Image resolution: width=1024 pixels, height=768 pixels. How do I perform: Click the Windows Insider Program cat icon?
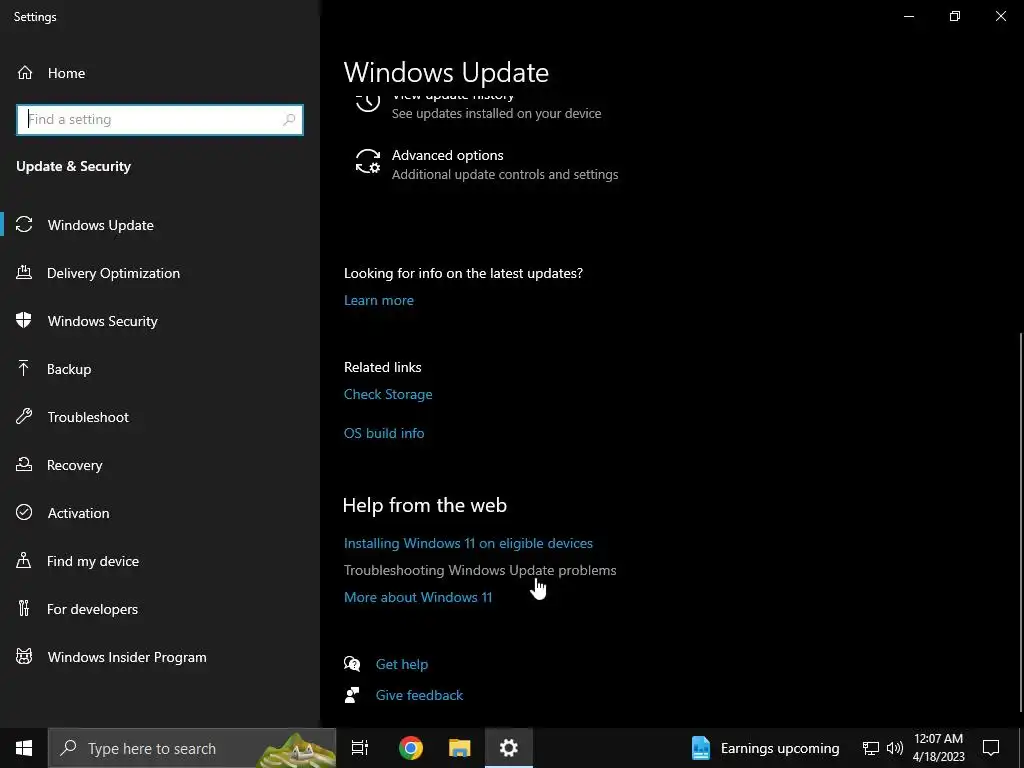pos(24,656)
